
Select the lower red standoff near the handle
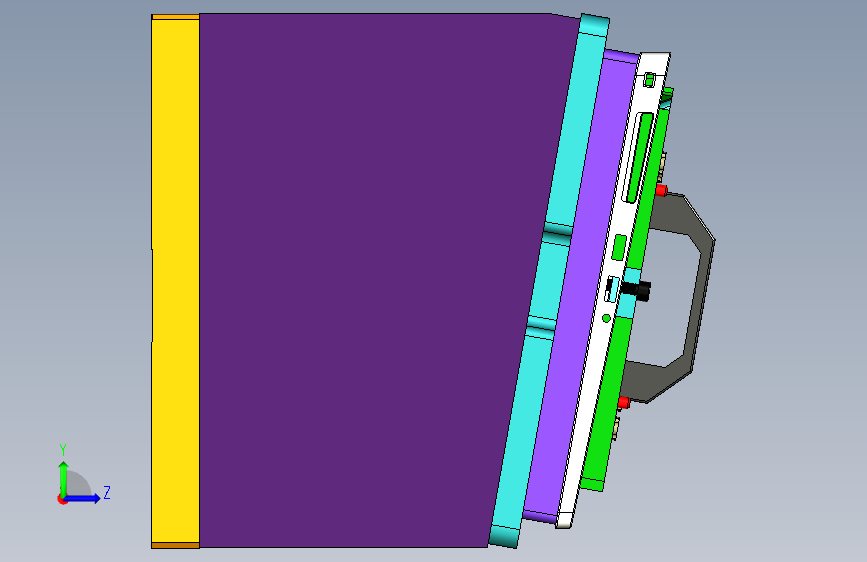click(624, 402)
